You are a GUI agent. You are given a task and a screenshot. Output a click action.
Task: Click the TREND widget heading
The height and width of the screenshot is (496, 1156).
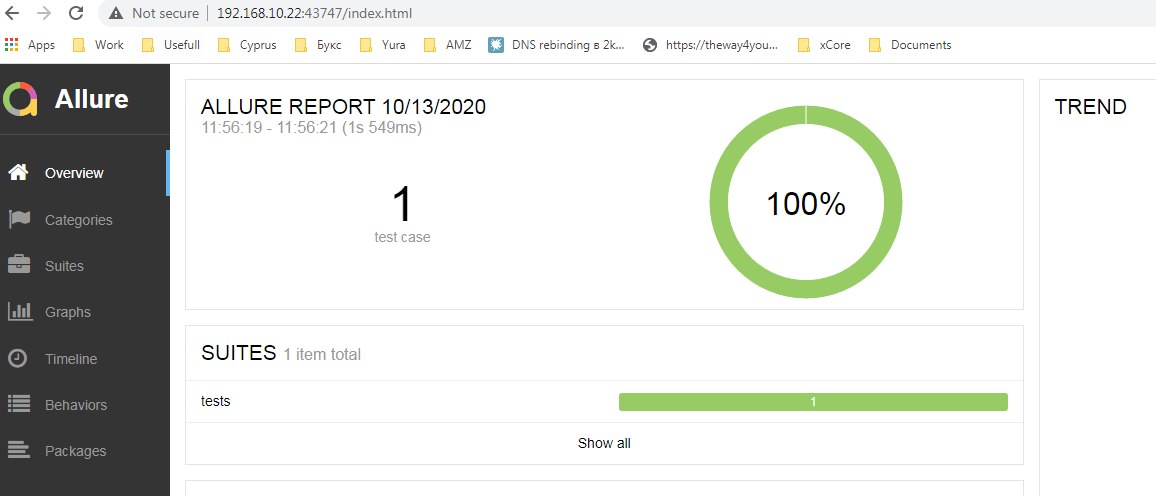pyautogui.click(x=1090, y=107)
